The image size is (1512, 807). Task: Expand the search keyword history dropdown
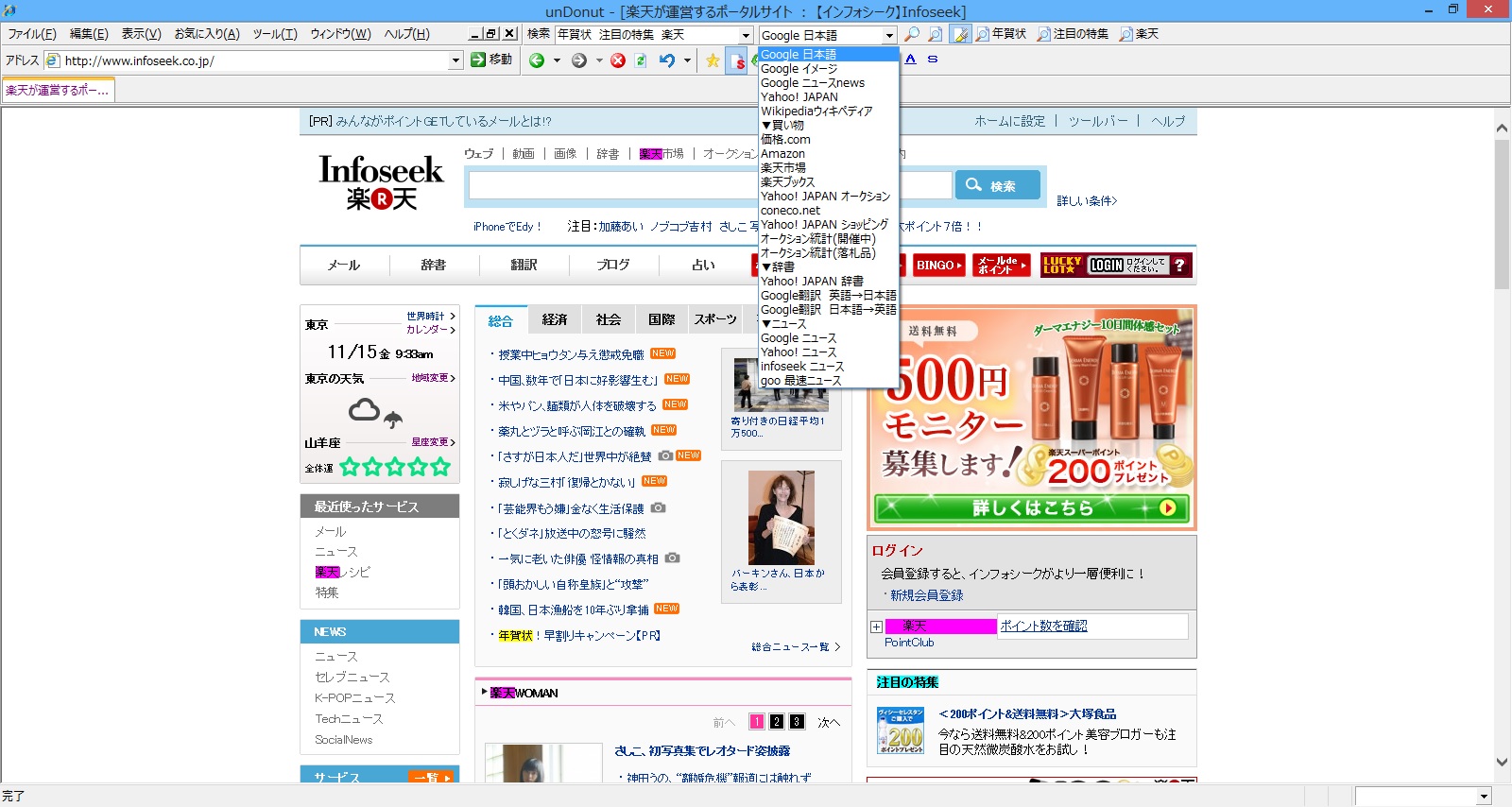tap(746, 35)
